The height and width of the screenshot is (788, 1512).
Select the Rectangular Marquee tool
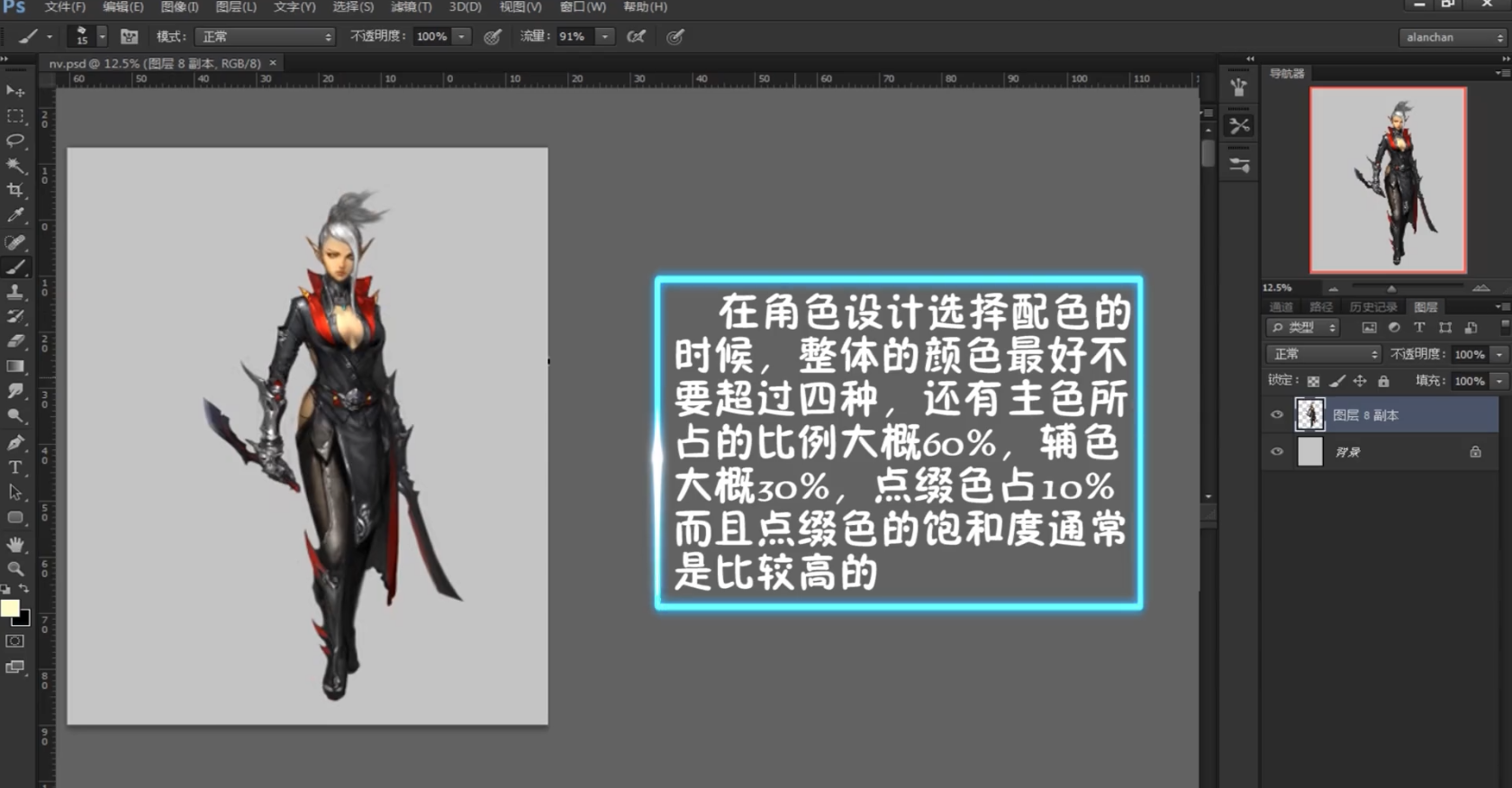[15, 116]
